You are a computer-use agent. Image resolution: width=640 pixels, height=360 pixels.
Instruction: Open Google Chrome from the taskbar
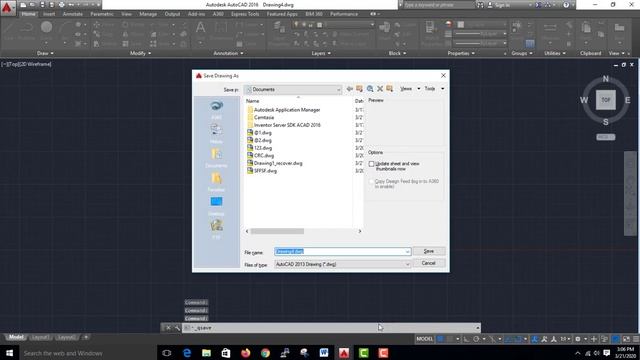pos(265,353)
